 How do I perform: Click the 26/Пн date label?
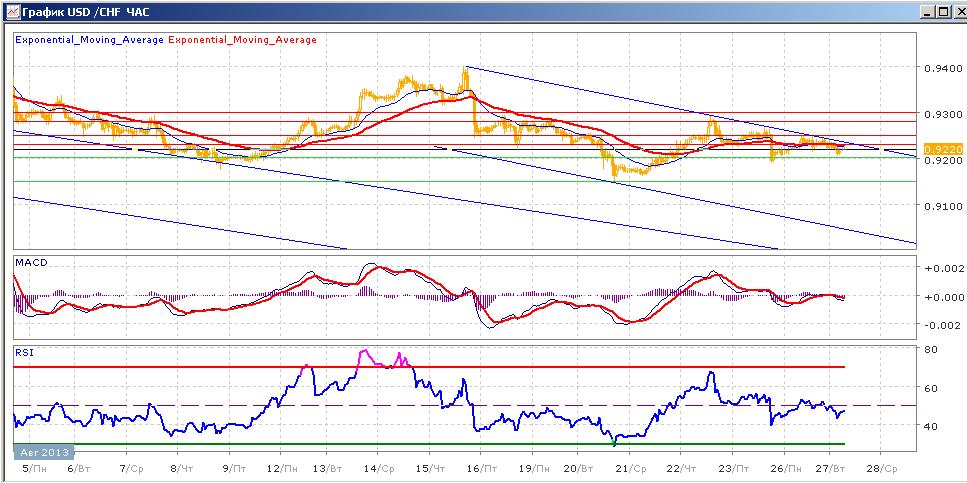pos(786,468)
